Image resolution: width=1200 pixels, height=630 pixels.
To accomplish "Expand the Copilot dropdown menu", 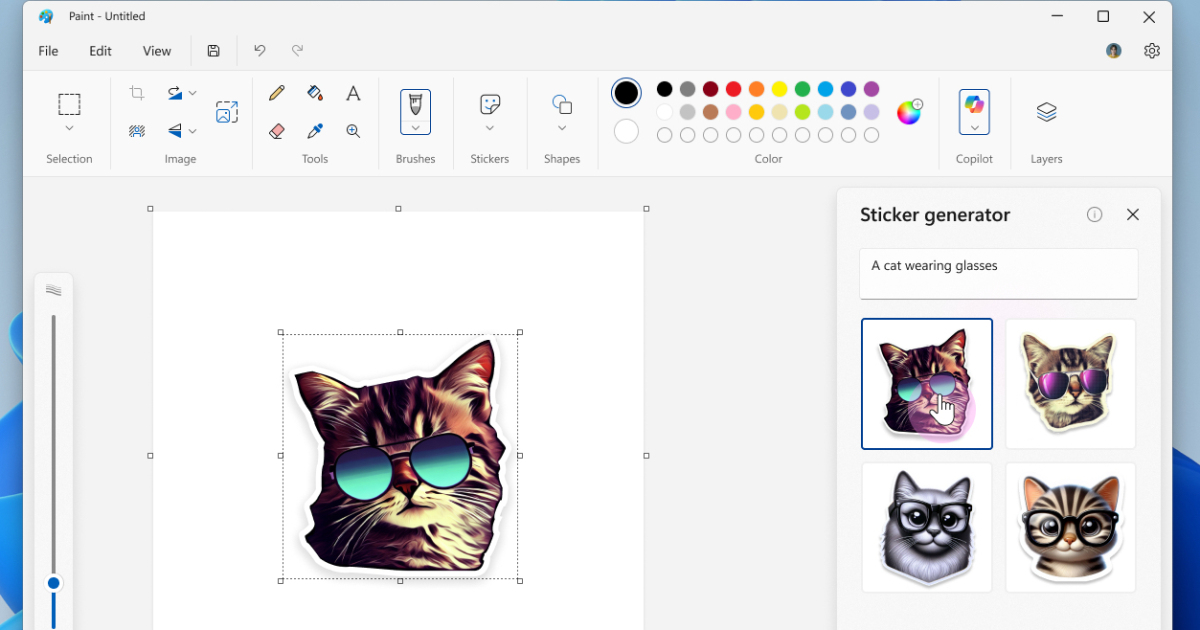I will pyautogui.click(x=974, y=128).
